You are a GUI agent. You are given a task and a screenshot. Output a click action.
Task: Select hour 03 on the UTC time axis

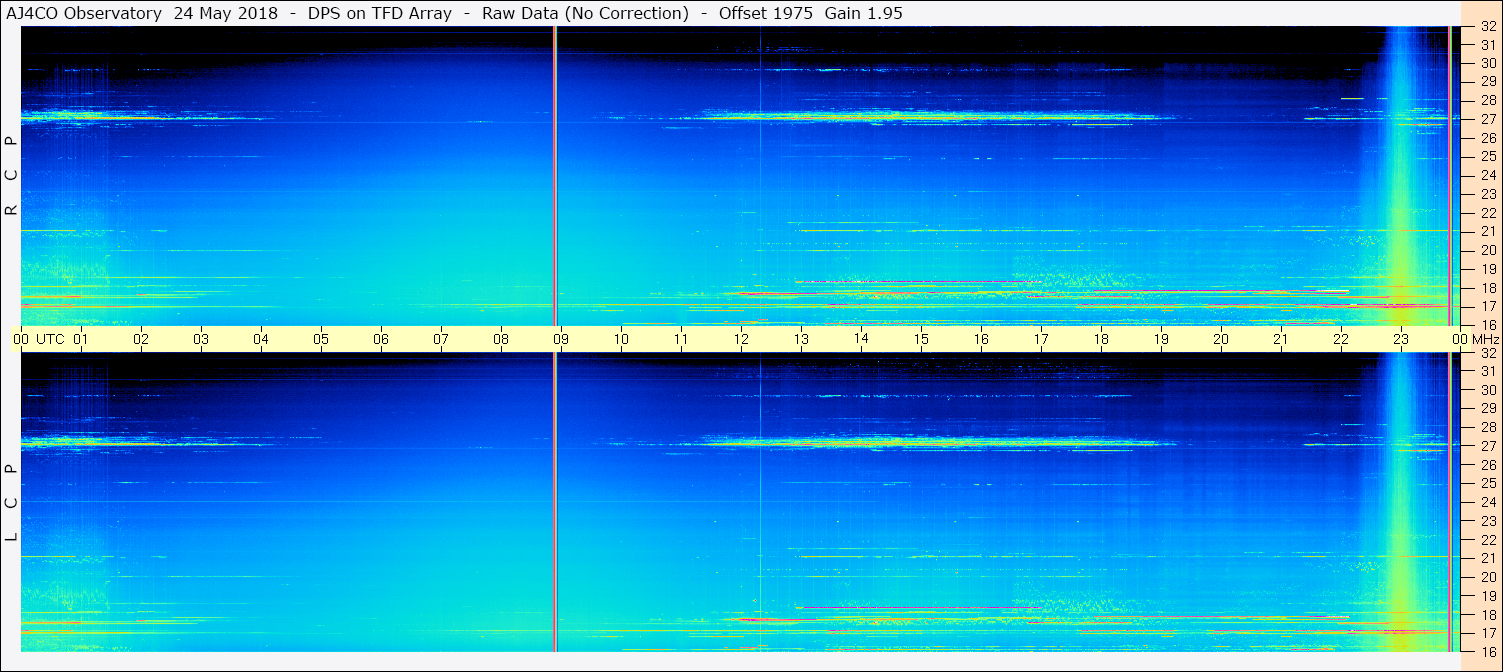[201, 339]
